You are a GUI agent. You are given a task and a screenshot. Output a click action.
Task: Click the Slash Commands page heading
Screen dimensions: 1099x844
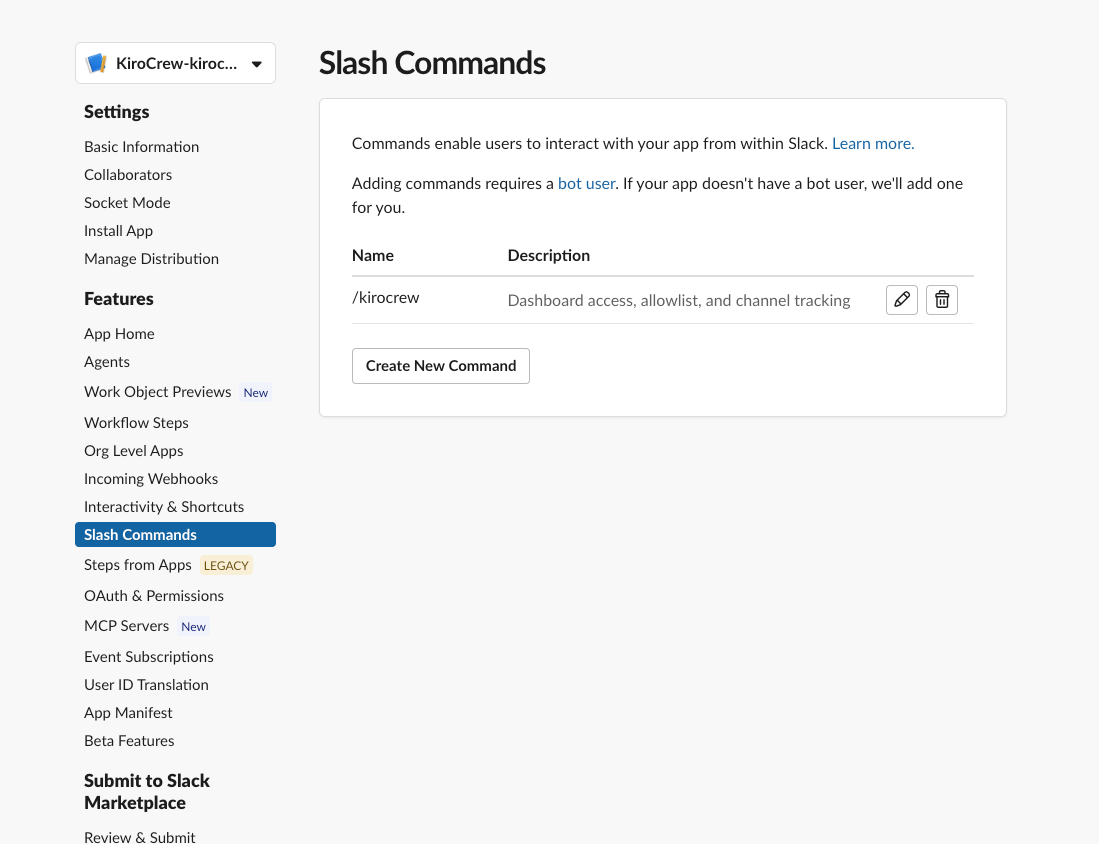(432, 63)
